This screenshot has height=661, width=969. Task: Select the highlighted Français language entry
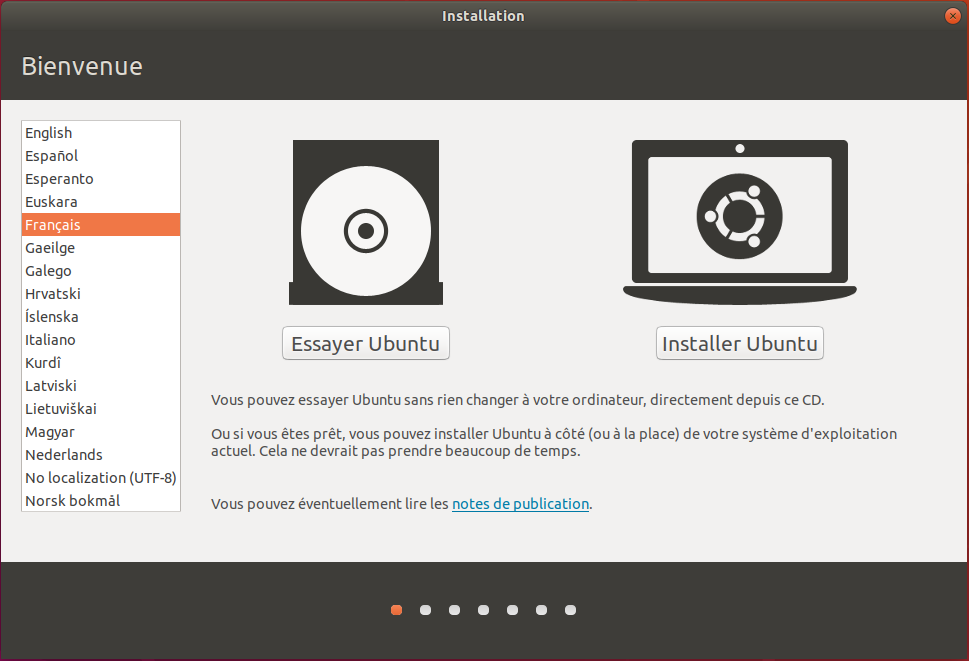click(x=53, y=225)
